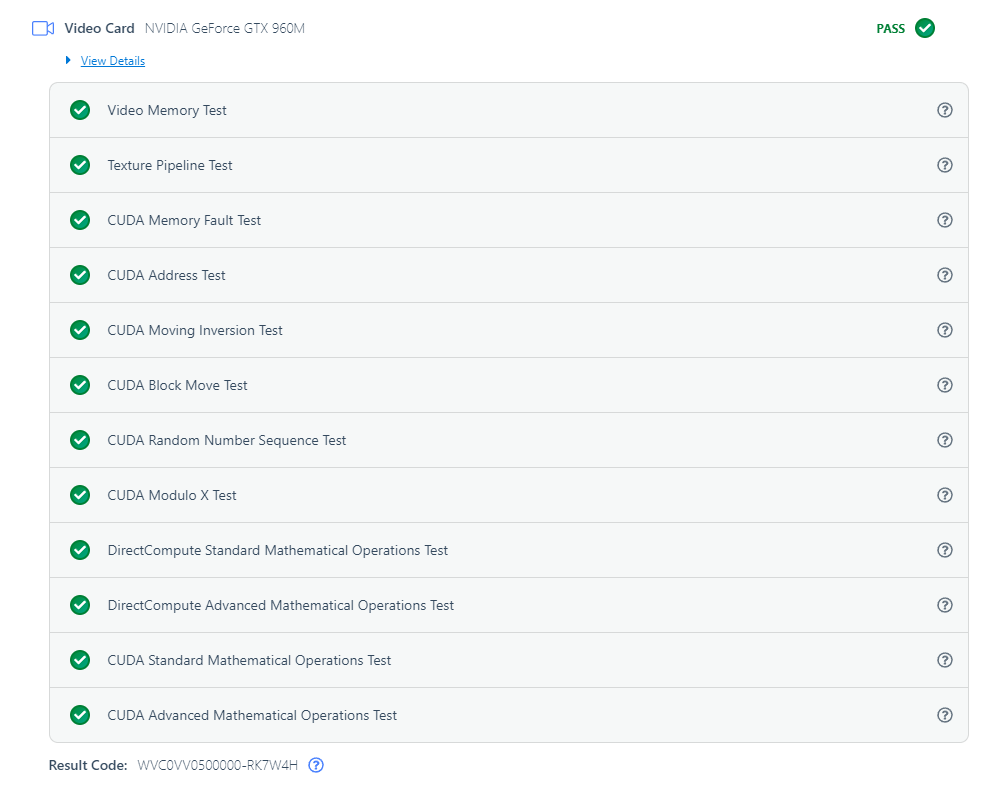Click help for CUDA Advanced Mathematical Operations Test
This screenshot has width=989, height=786.
(944, 715)
